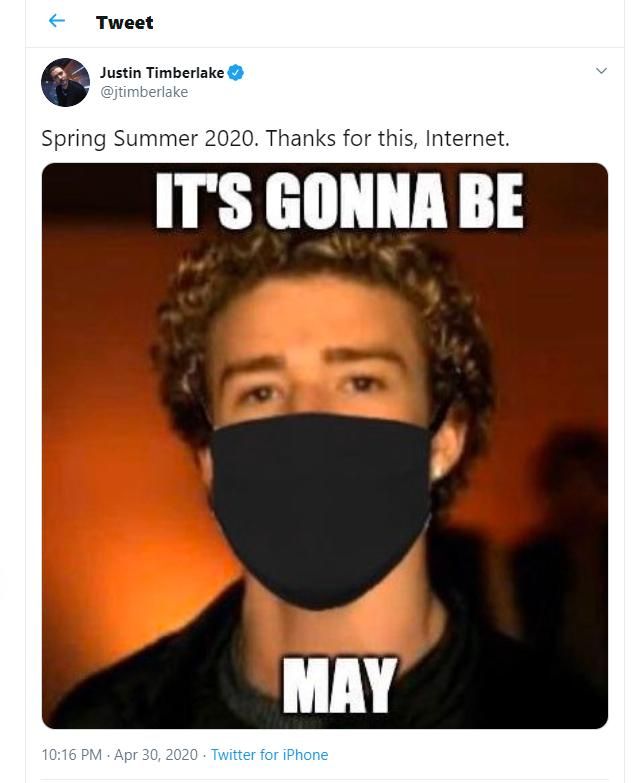Click the Apr 30, 2020 date
633x783 pixels.
(x=156, y=755)
